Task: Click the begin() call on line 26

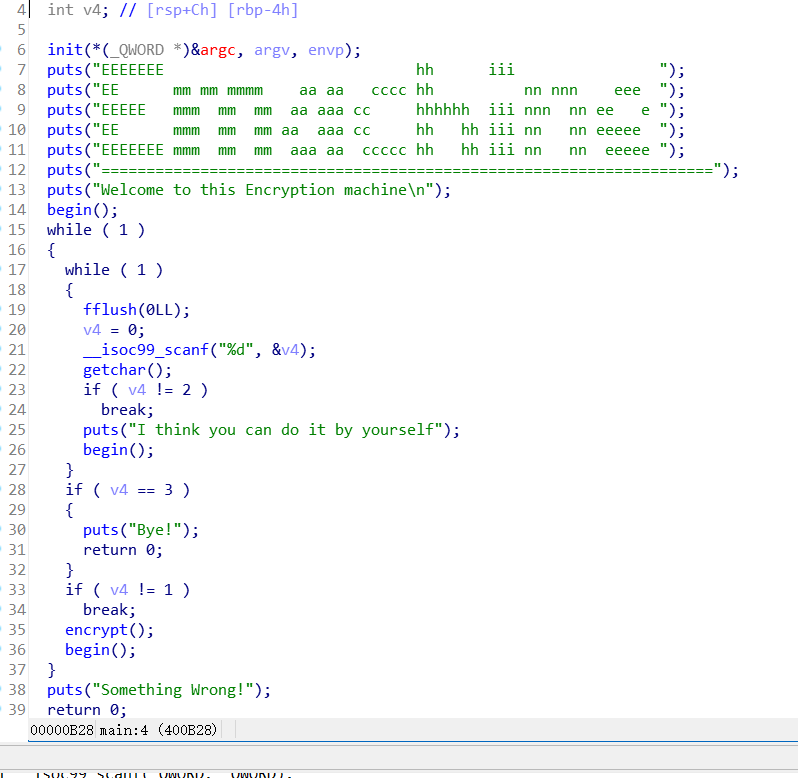Action: [x=118, y=450]
